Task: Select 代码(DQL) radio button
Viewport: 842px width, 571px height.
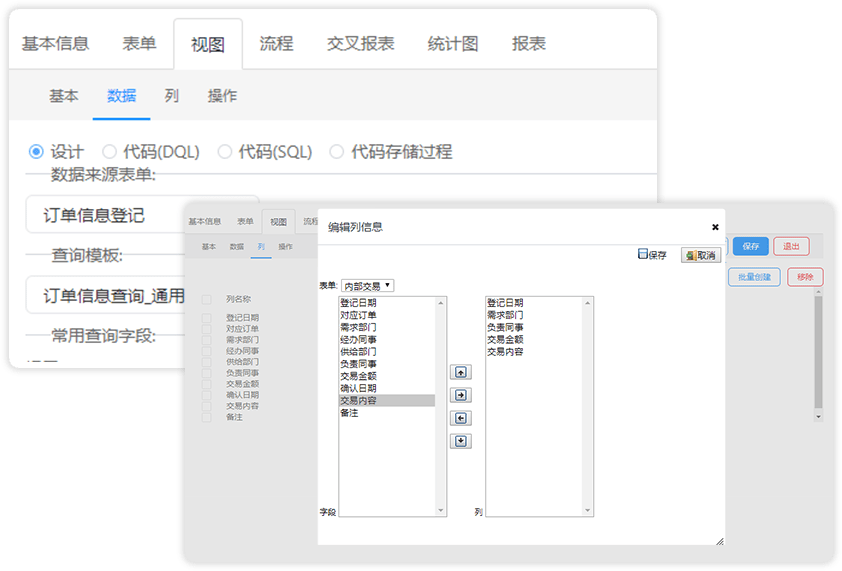Action: point(109,152)
